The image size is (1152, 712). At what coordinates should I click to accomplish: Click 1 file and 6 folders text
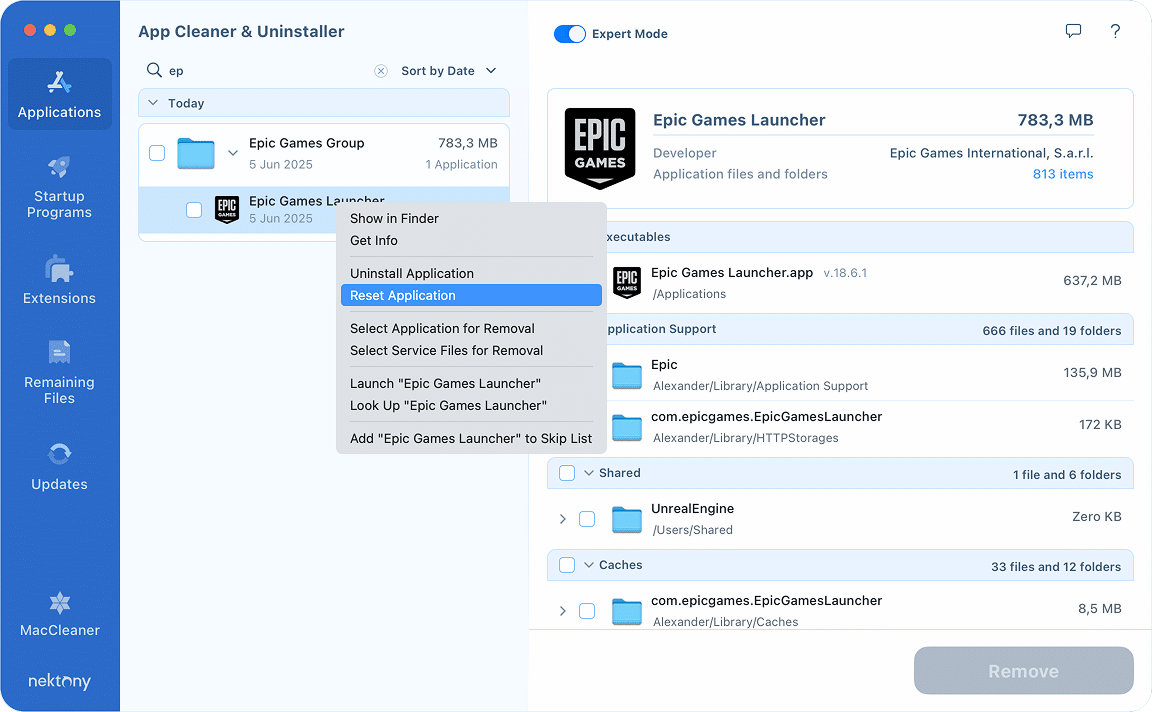(x=1067, y=475)
